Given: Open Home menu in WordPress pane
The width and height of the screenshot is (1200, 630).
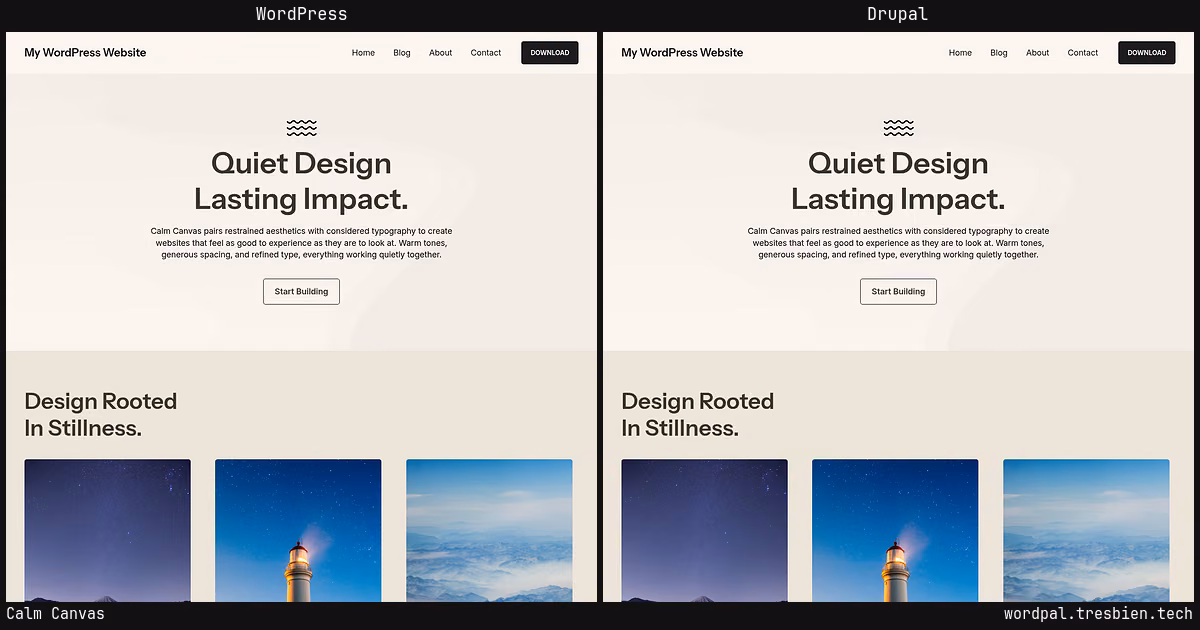Looking at the screenshot, I should point(363,53).
